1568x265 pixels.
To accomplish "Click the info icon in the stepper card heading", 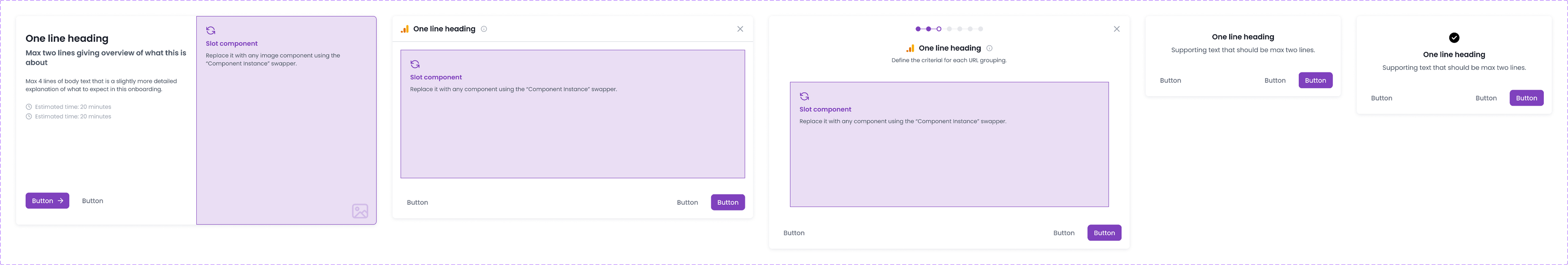I will click(989, 48).
